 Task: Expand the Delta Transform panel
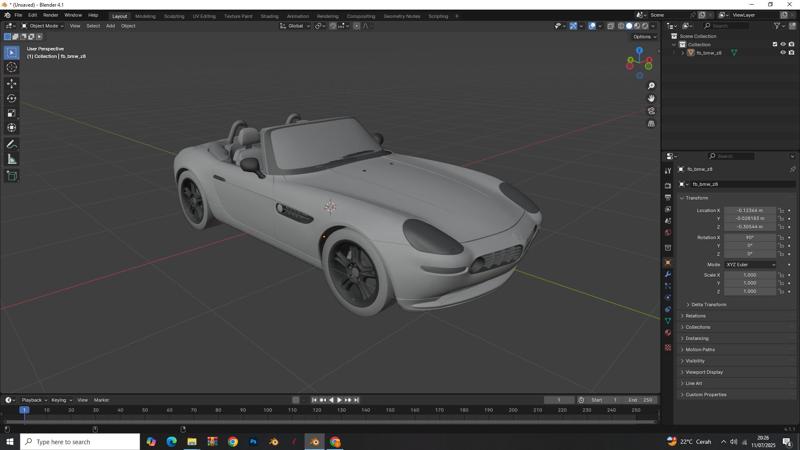706,305
